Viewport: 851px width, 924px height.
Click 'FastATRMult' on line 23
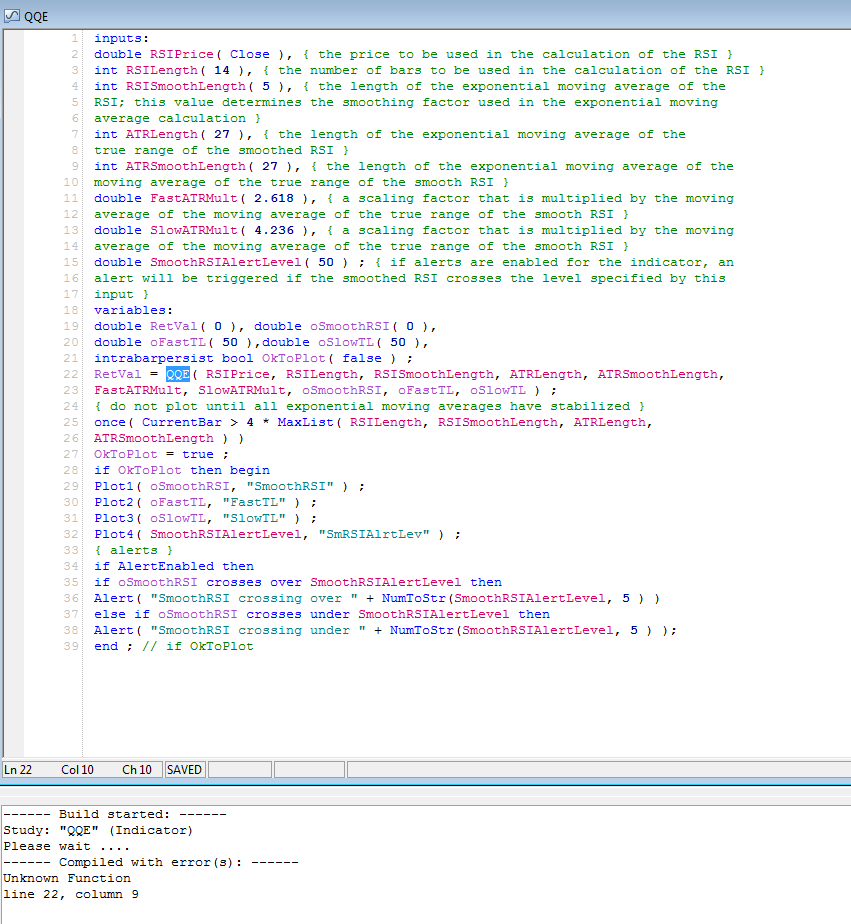pyautogui.click(x=138, y=390)
